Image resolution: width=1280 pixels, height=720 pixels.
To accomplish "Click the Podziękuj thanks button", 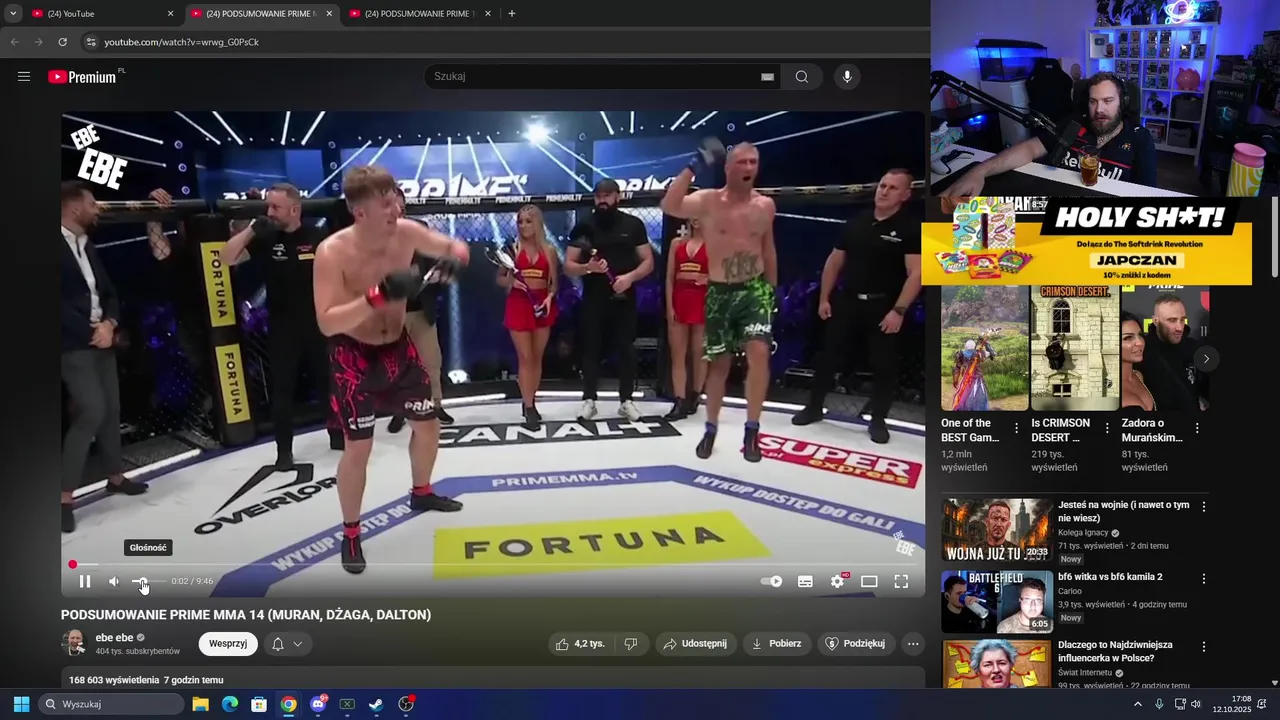I will coord(855,644).
